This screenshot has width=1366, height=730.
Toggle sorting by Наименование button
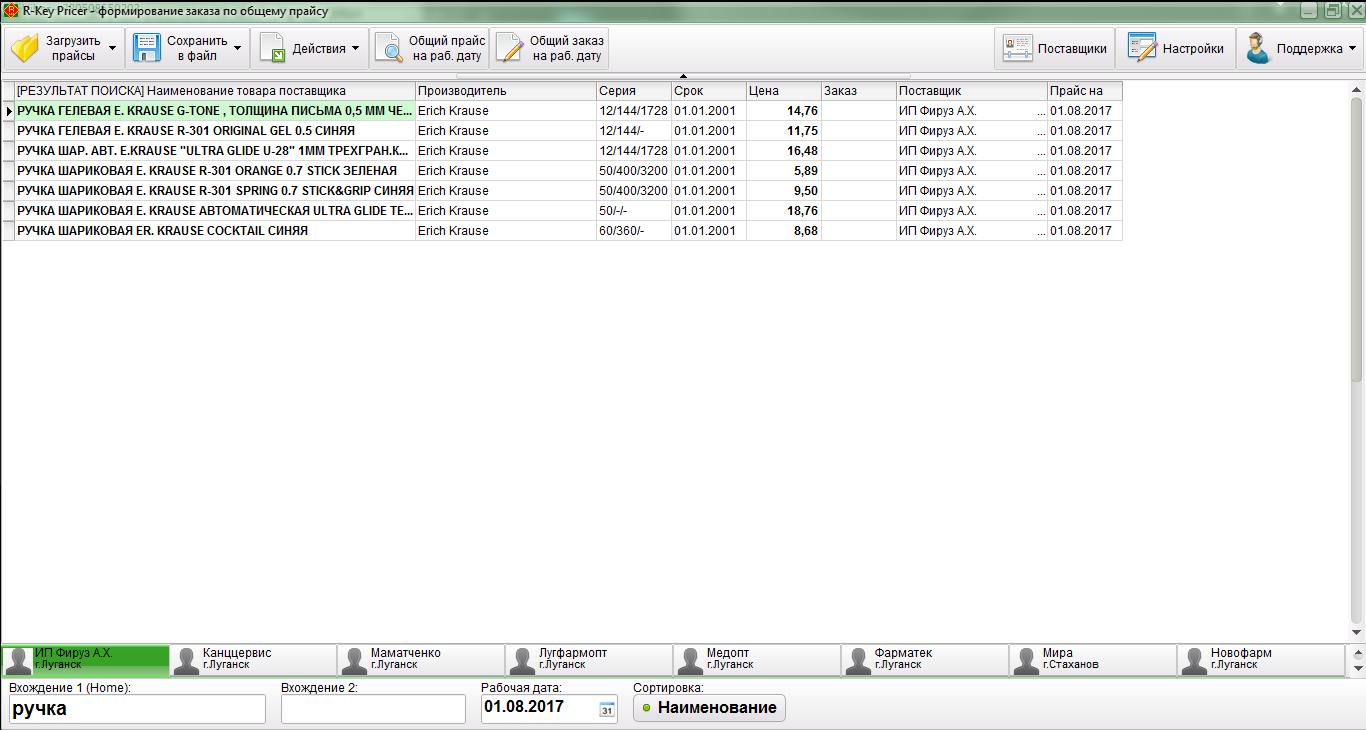709,708
